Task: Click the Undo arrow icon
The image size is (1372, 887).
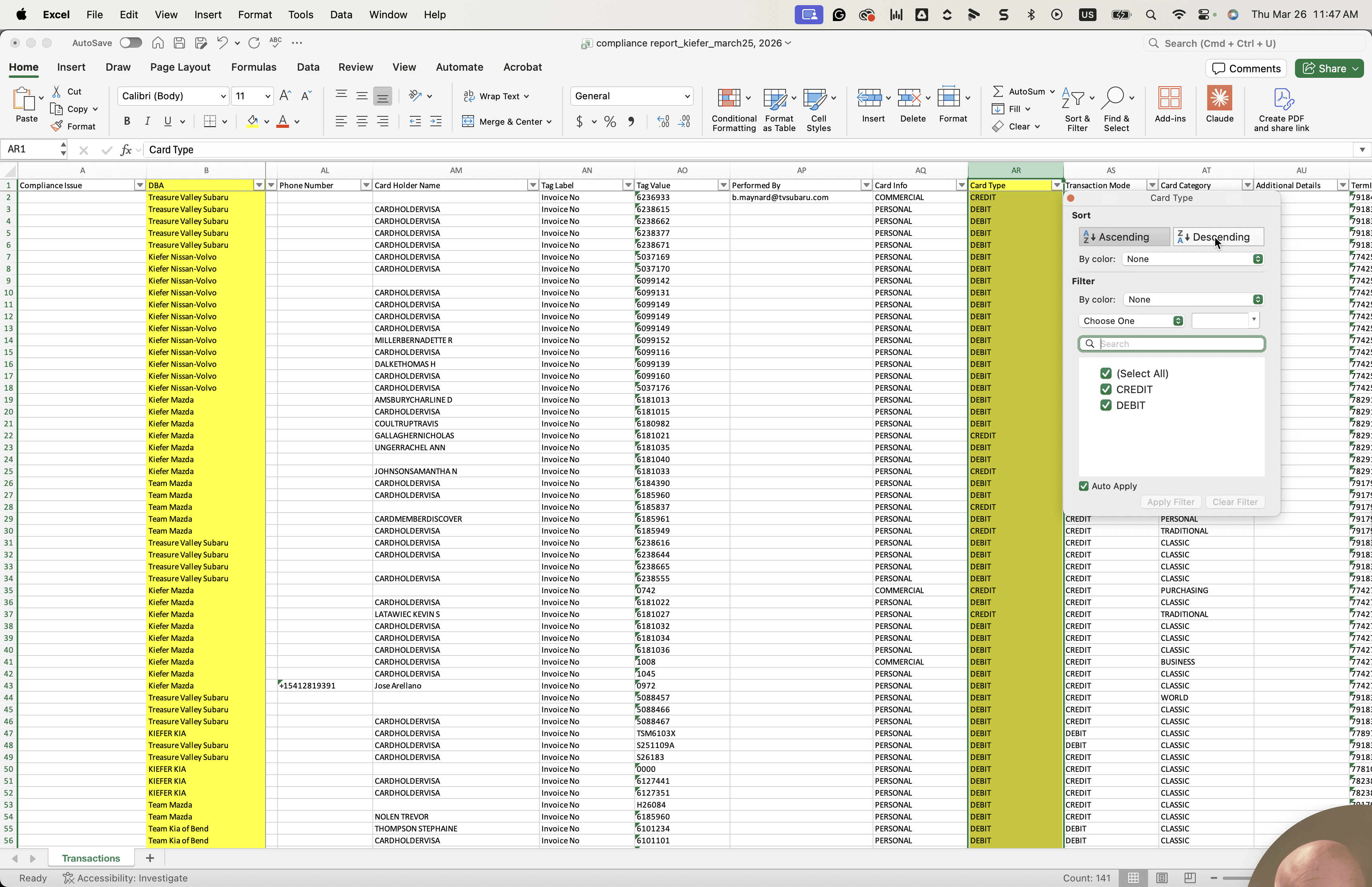Action: click(x=222, y=42)
